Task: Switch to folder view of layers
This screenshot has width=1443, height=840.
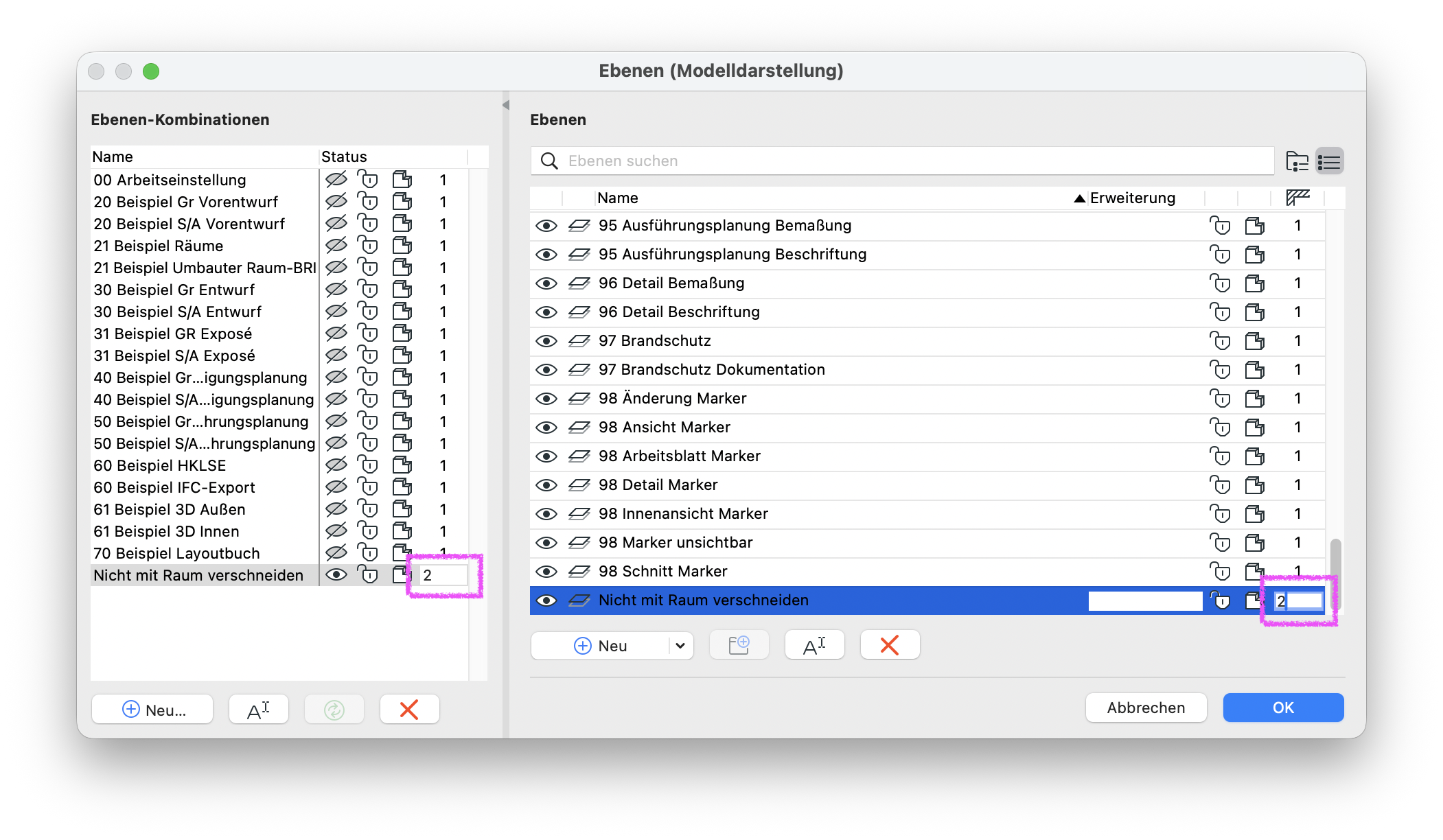Action: pyautogui.click(x=1297, y=162)
